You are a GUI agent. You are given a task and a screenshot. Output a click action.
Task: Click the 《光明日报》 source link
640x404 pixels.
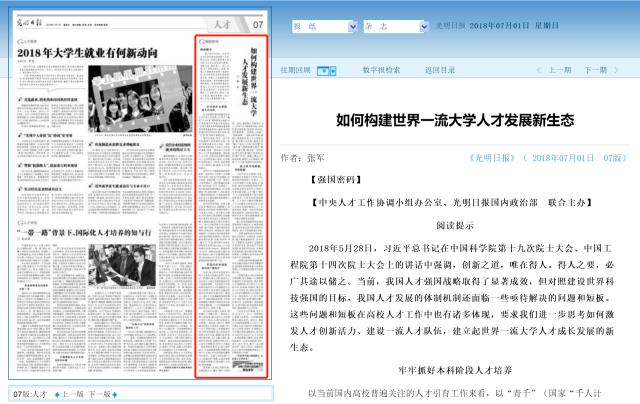[493, 157]
